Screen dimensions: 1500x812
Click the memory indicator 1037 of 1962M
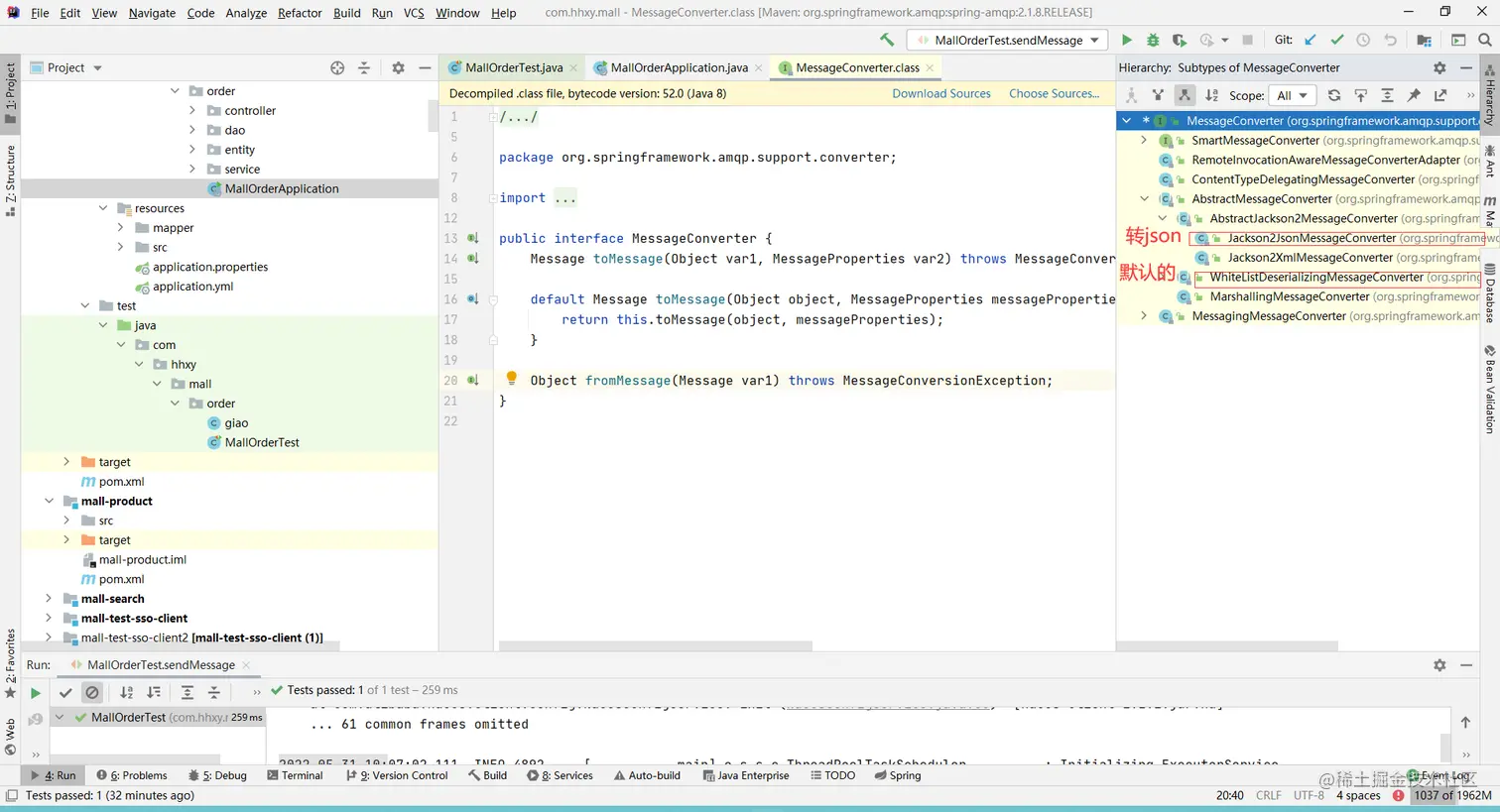point(1453,795)
